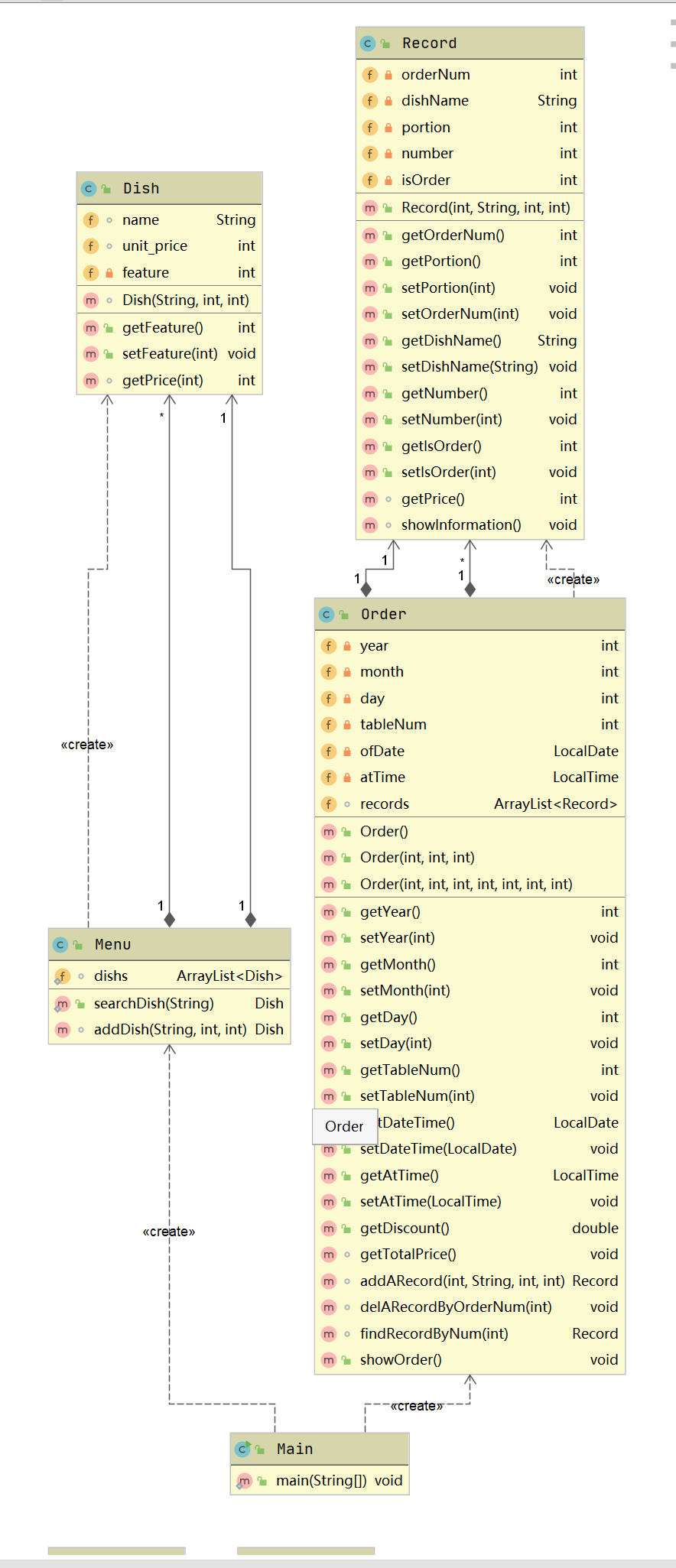Image resolution: width=676 pixels, height=1568 pixels.
Task: Select the day field in Order
Action: point(470,699)
